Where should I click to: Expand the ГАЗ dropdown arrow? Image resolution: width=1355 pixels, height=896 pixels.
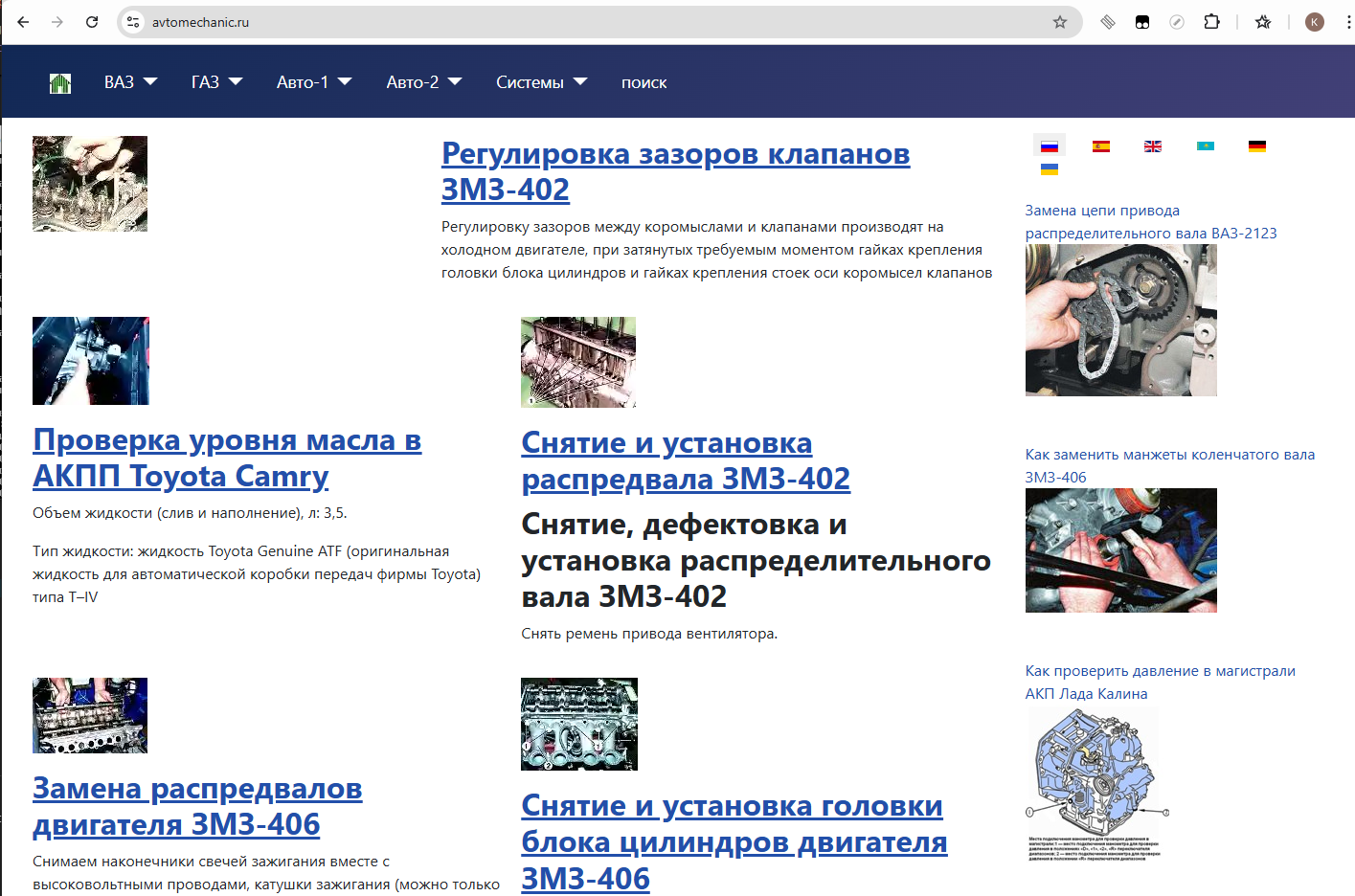tap(236, 82)
